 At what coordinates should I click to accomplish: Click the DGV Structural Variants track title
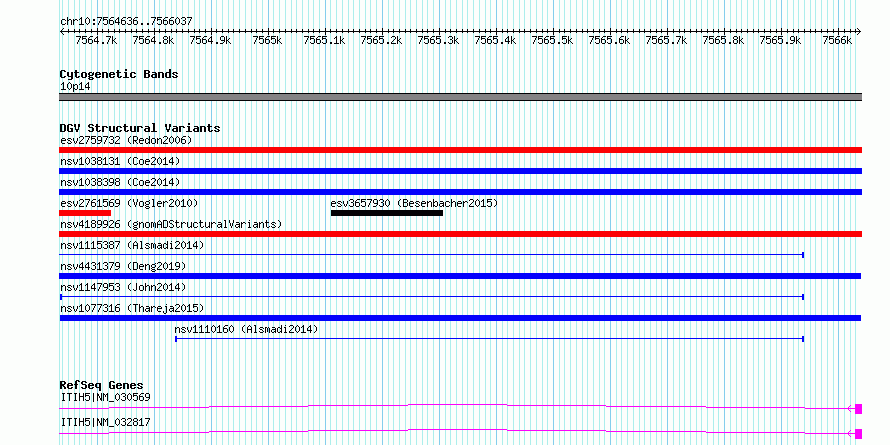click(140, 128)
